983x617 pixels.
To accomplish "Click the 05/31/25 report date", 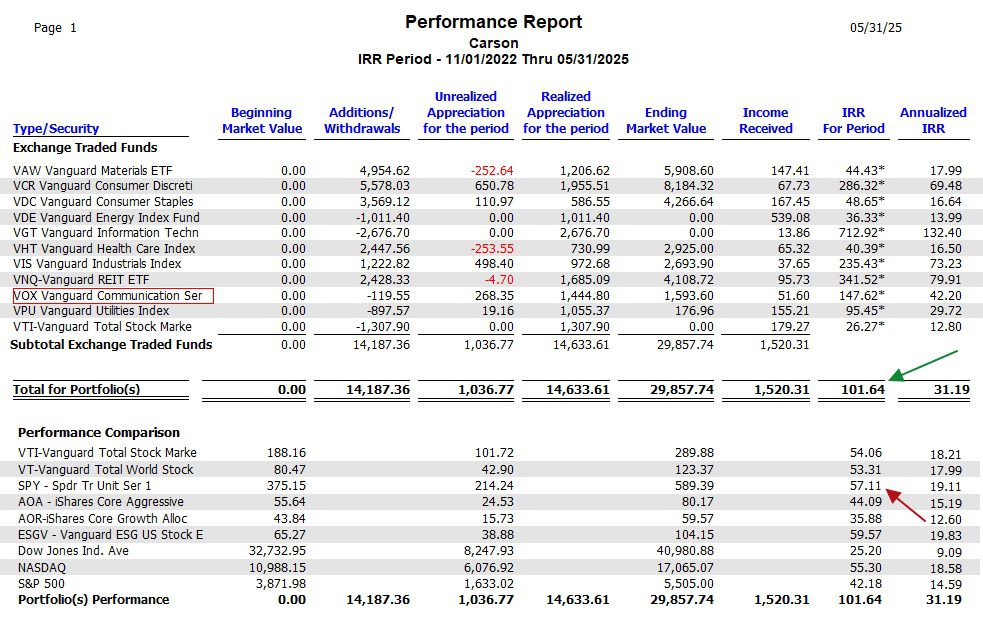I will [x=876, y=28].
